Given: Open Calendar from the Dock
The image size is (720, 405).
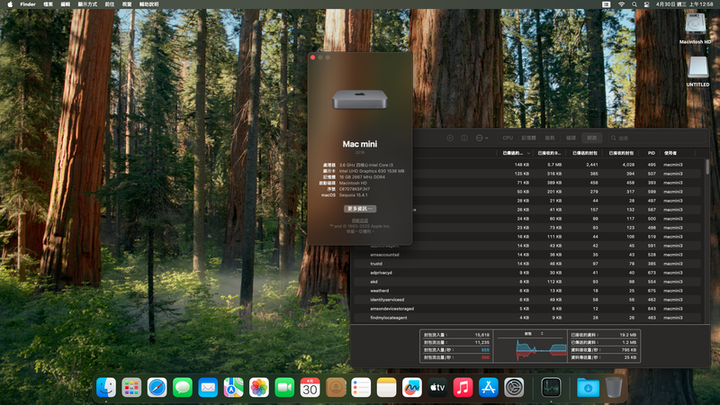Looking at the screenshot, I should 310,388.
